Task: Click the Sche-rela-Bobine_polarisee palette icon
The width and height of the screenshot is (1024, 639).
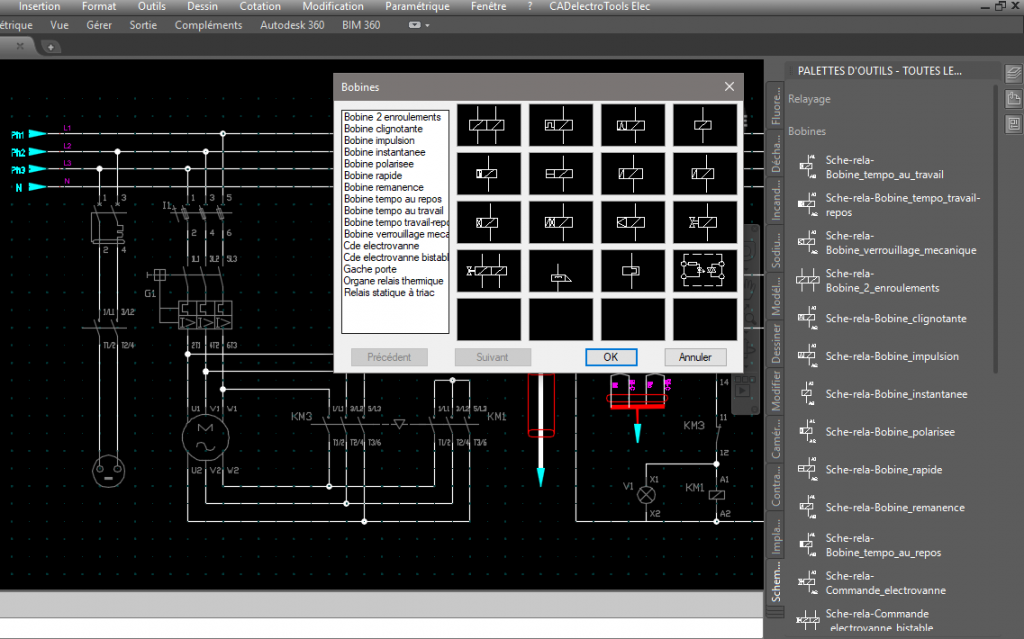Action: pyautogui.click(x=806, y=432)
